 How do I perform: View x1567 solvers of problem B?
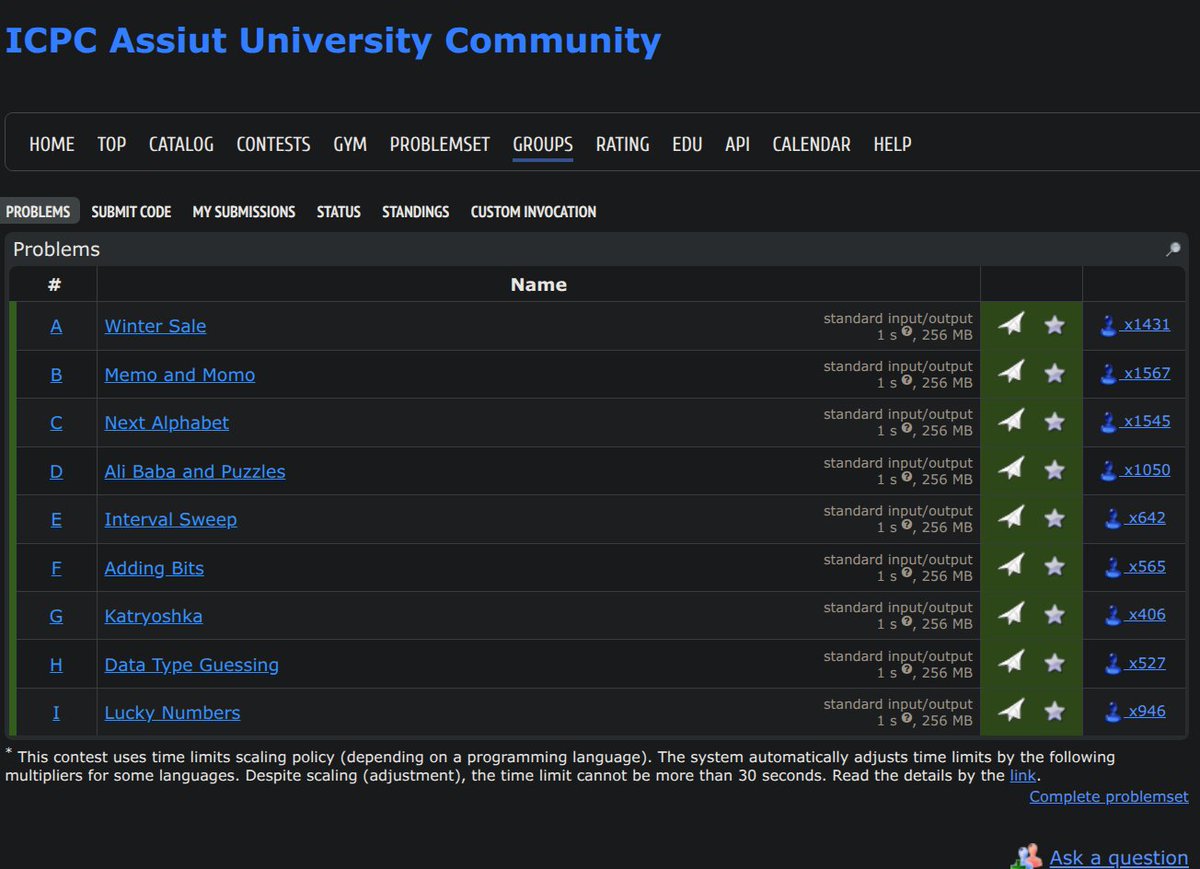click(x=1135, y=372)
